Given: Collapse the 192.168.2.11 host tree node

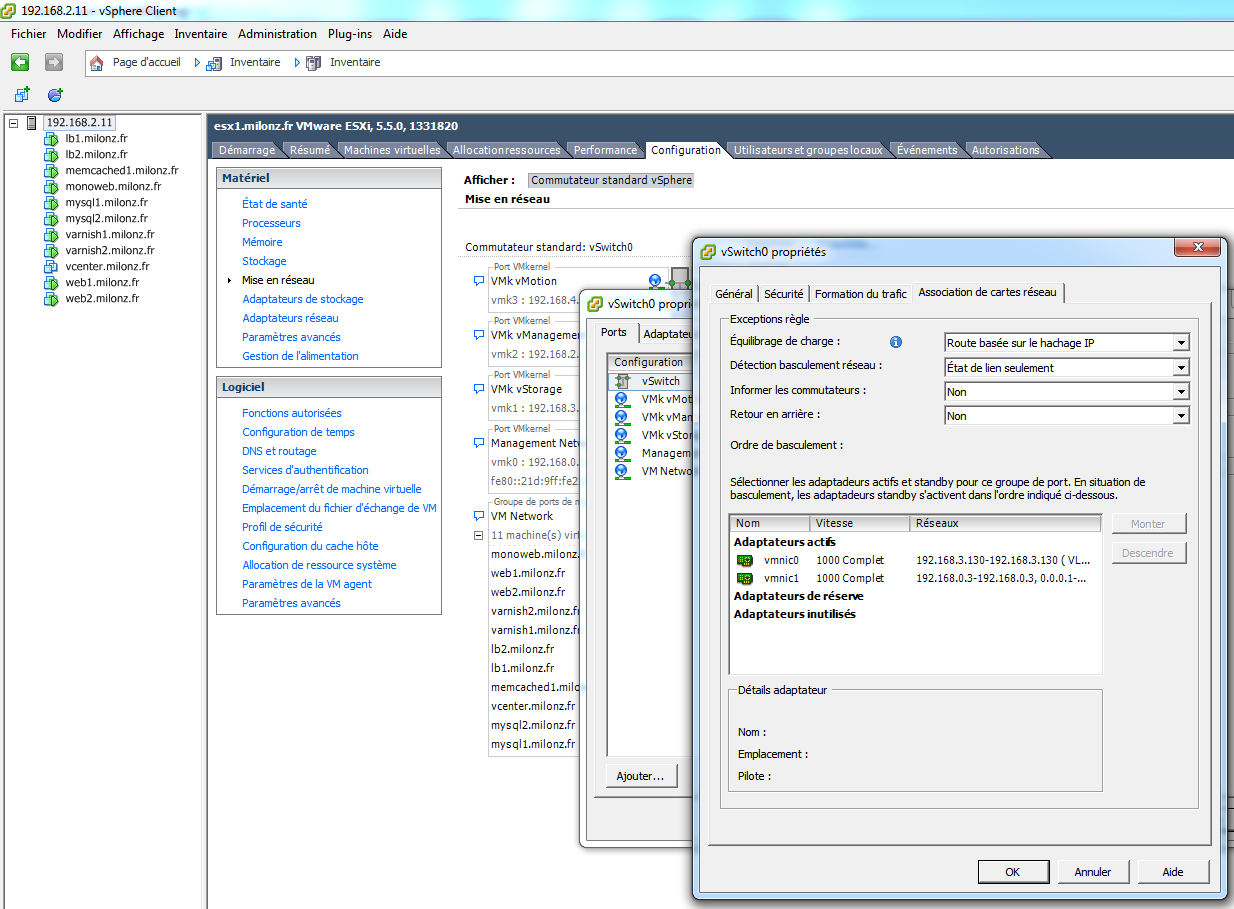Looking at the screenshot, I should 14,122.
